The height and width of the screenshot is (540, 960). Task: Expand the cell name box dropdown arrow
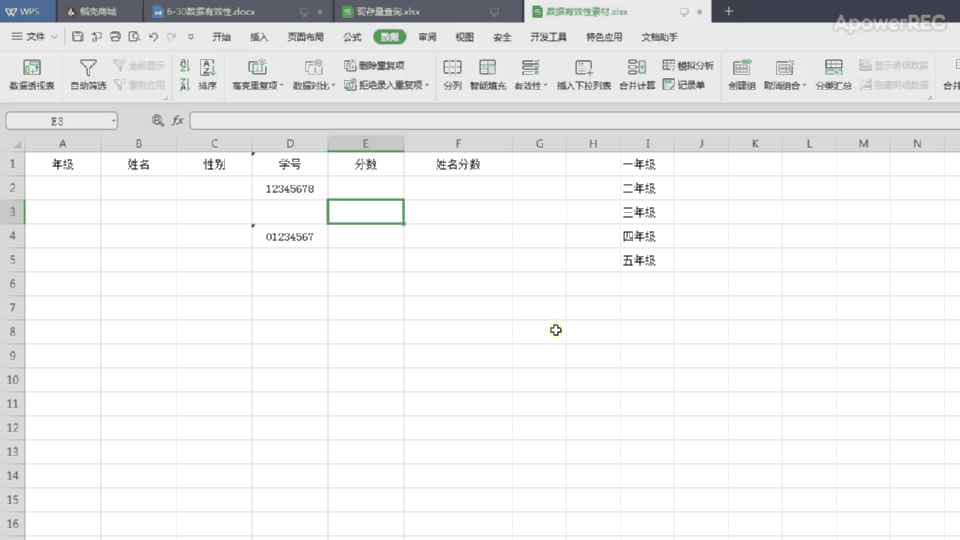113,120
